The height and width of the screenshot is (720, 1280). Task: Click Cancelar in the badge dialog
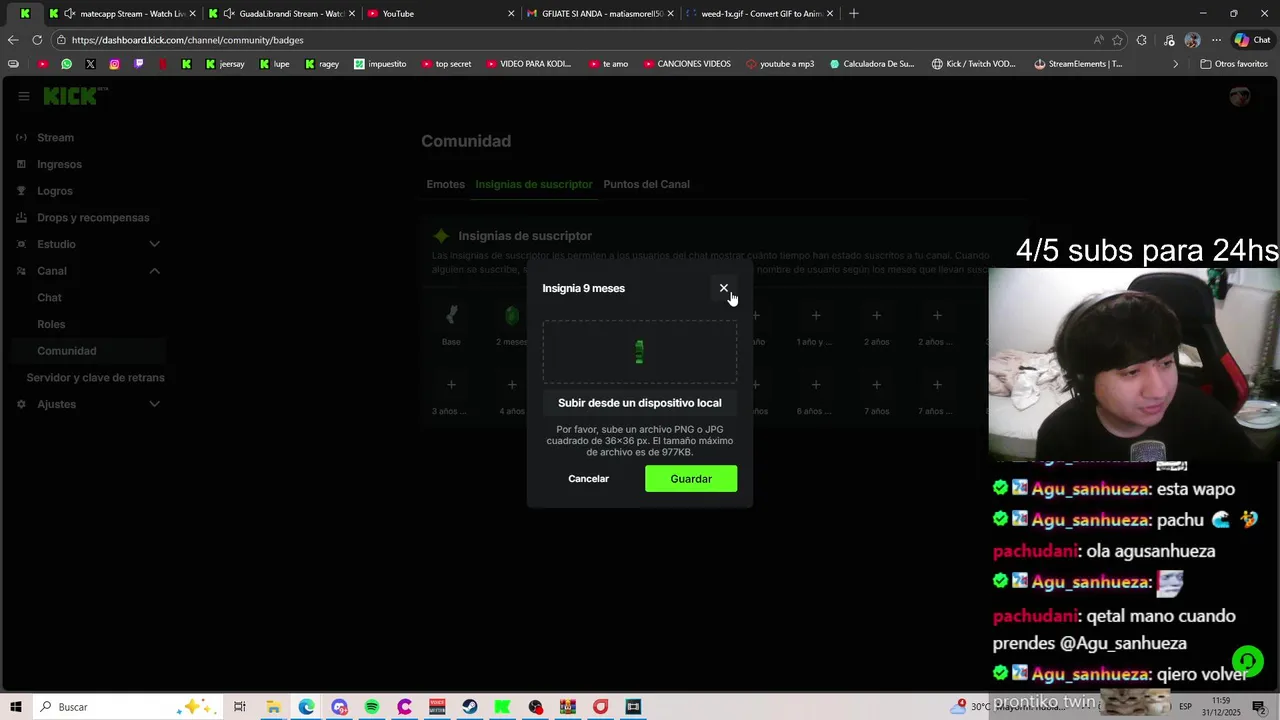tap(588, 479)
